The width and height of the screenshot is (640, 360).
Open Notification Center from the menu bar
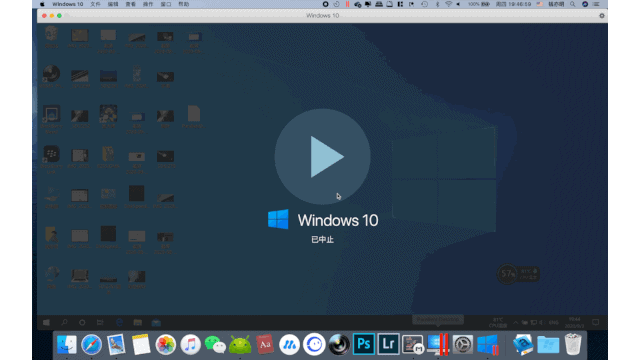[596, 4]
